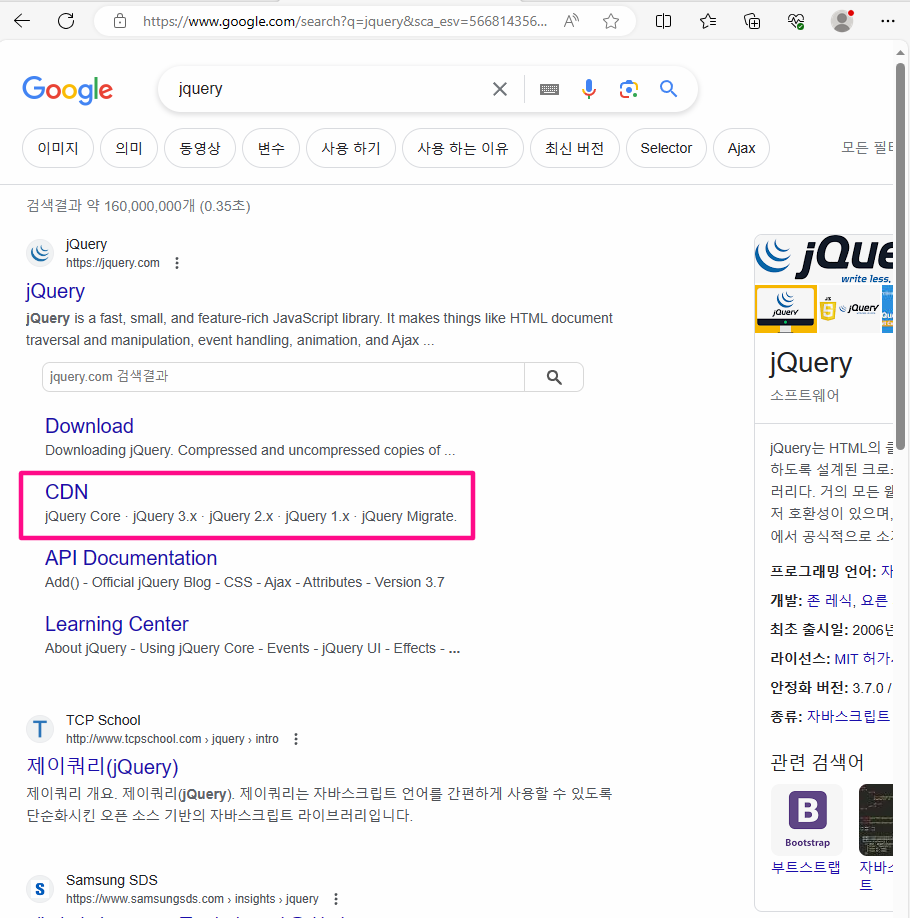
Task: Select the 의미 filter chip
Action: [129, 148]
